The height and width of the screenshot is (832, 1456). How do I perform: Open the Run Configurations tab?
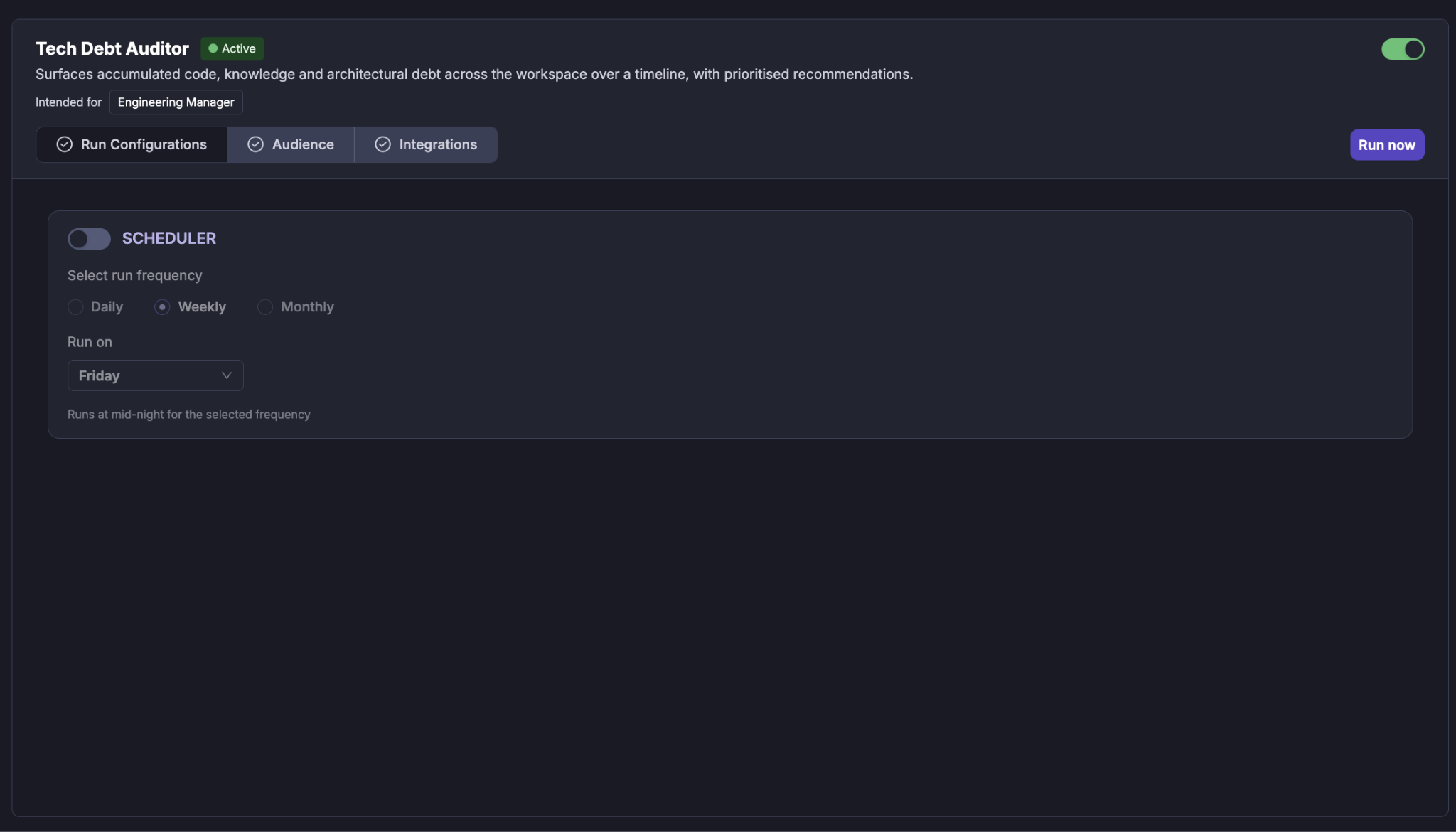(x=132, y=144)
